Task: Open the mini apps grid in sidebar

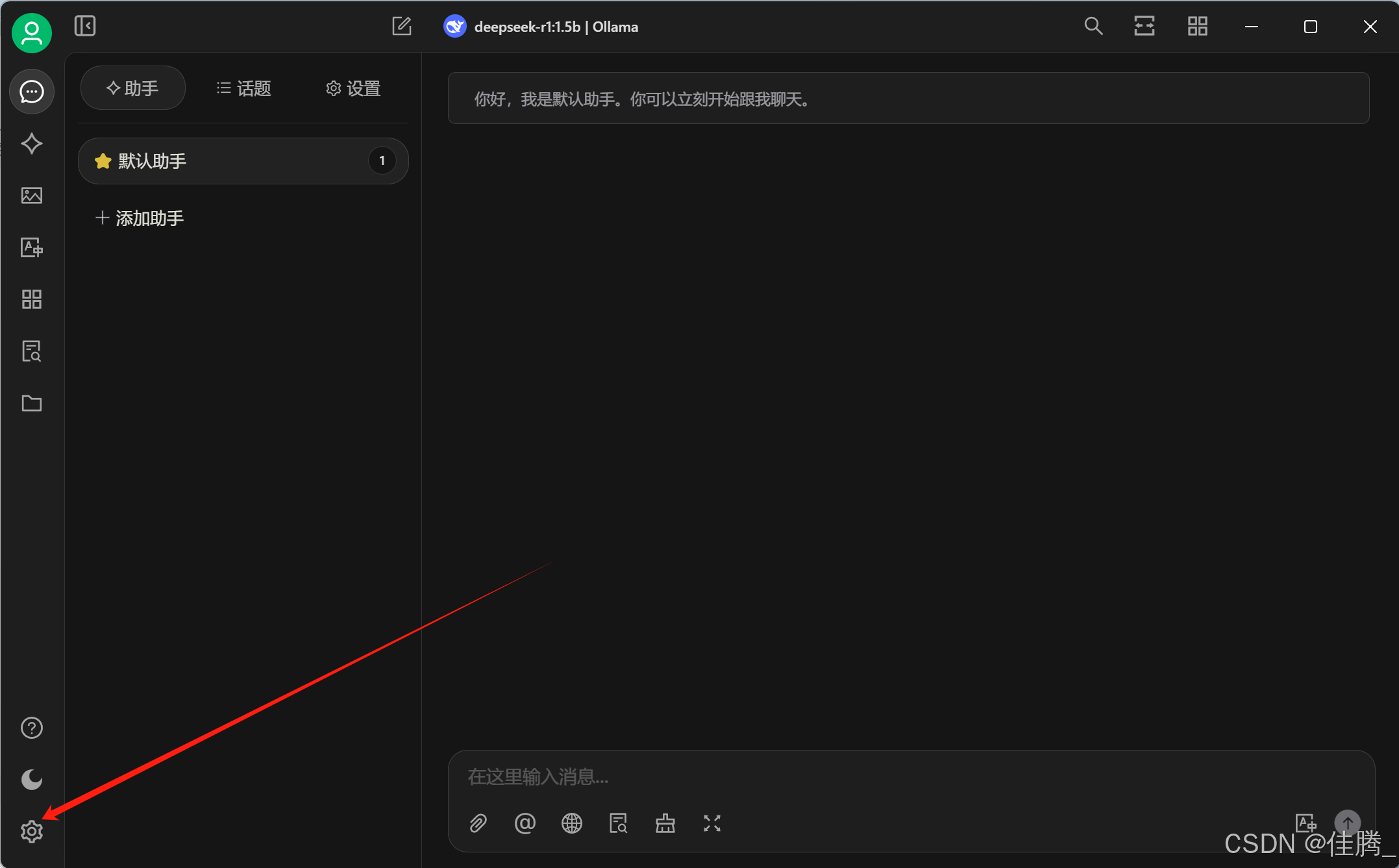Action: tap(31, 299)
